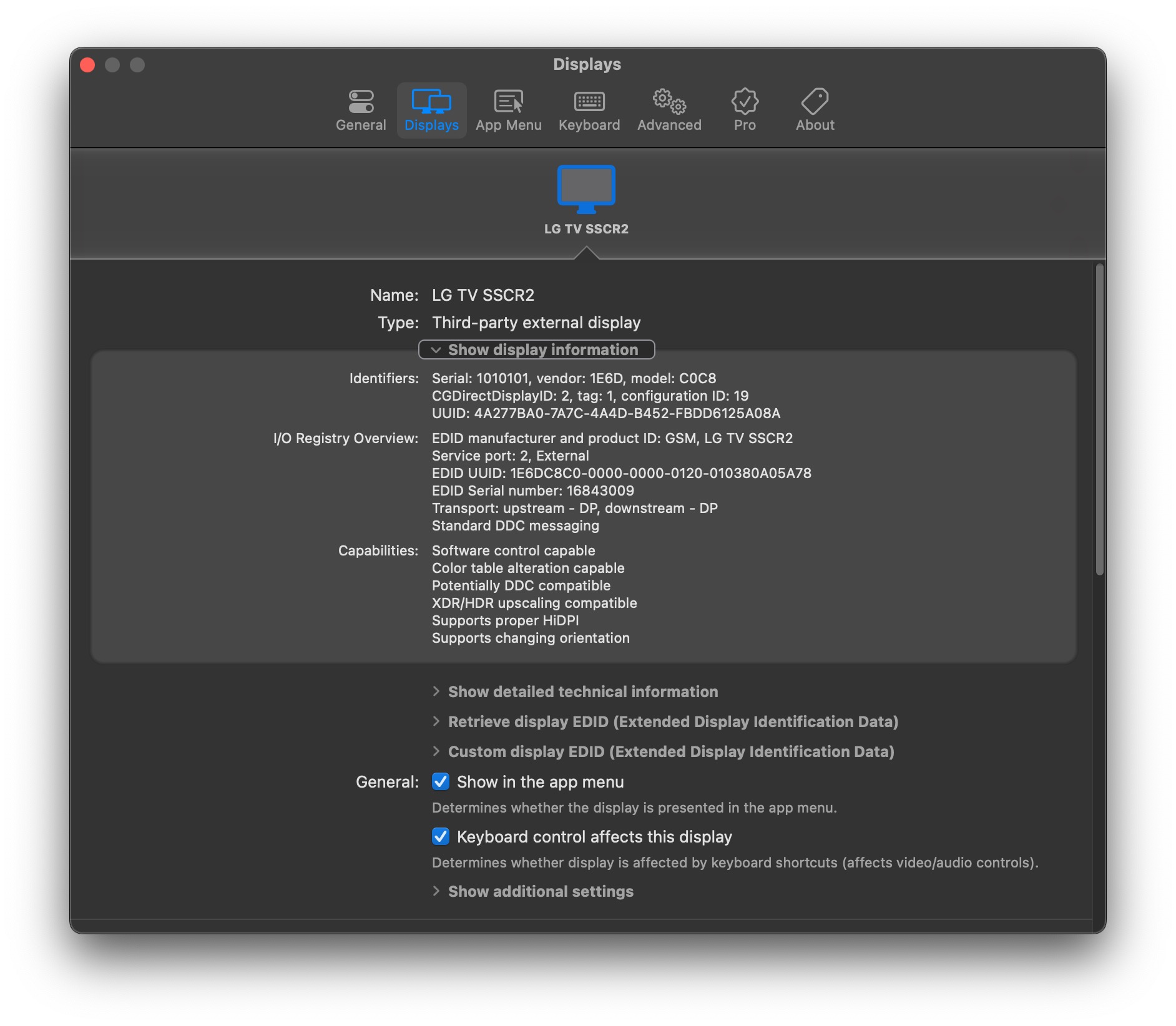The image size is (1176, 1026).
Task: Open the Advanced settings tab
Action: click(669, 110)
